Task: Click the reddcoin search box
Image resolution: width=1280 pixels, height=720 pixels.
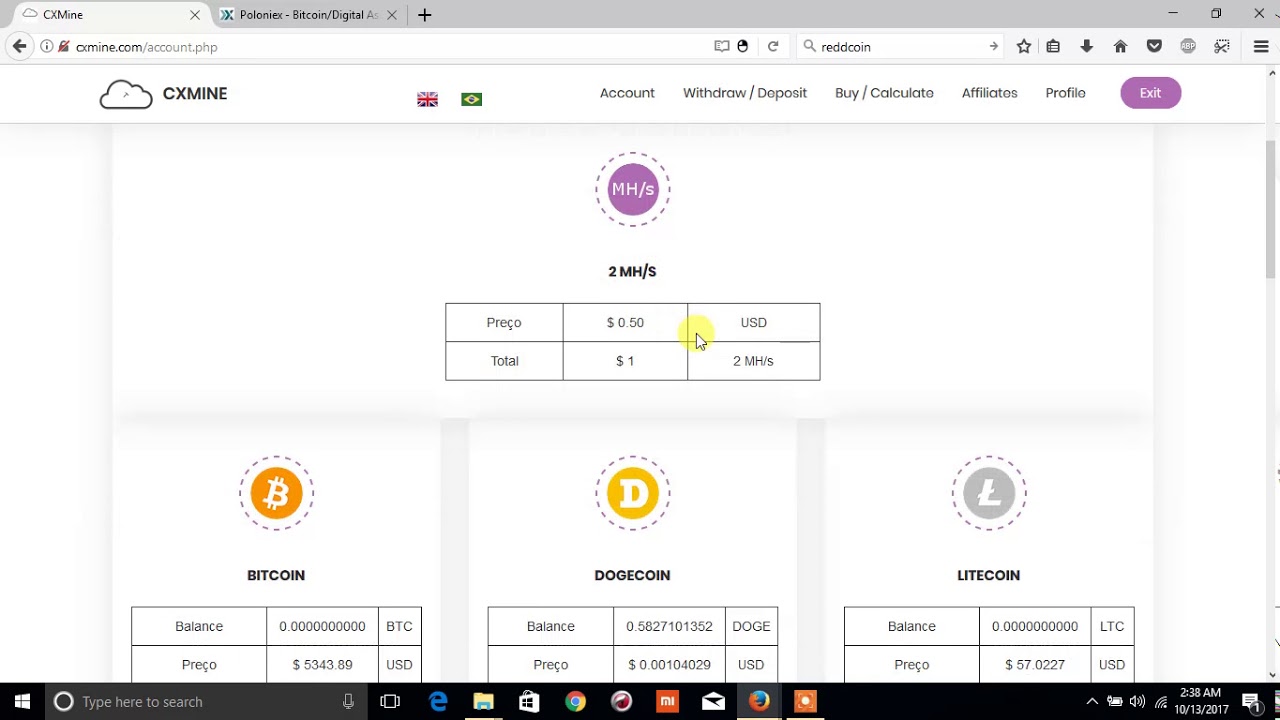Action: pyautogui.click(x=900, y=46)
